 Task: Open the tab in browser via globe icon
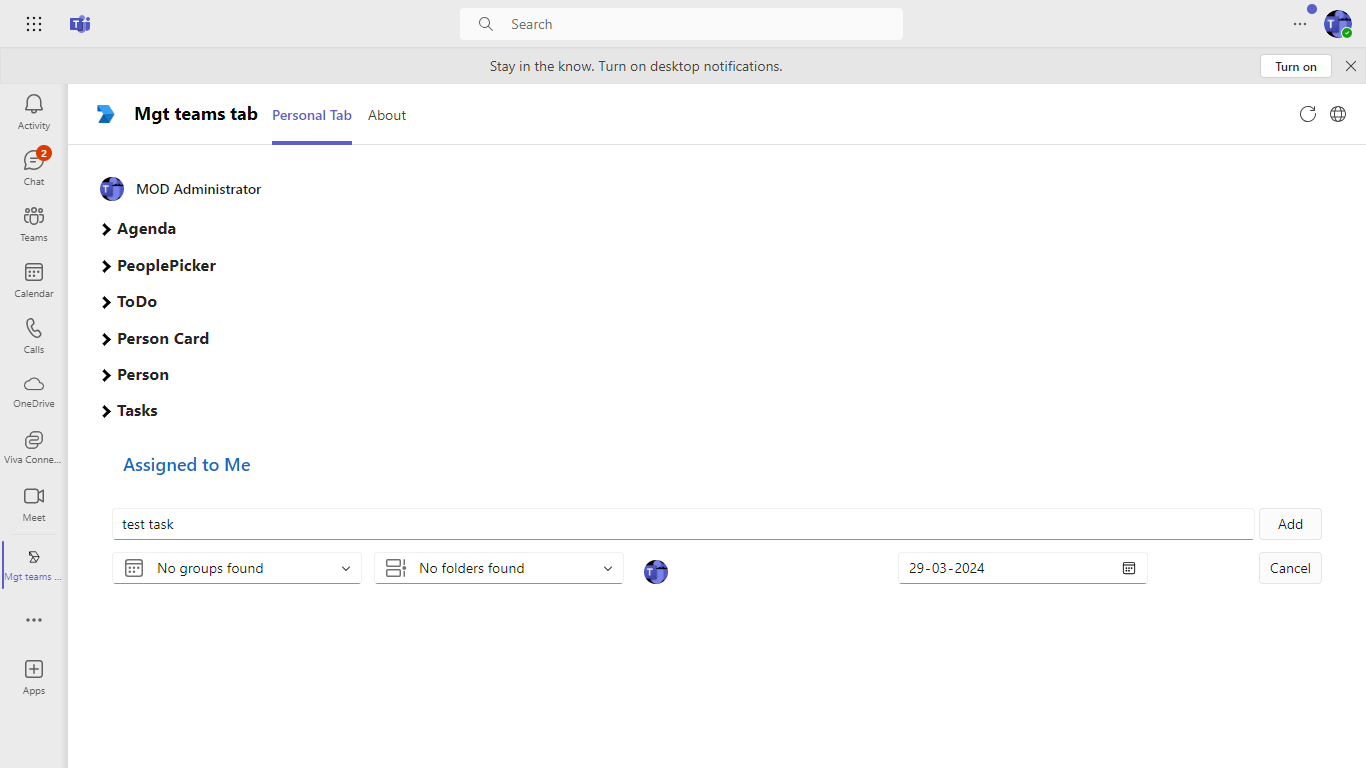[x=1338, y=114]
